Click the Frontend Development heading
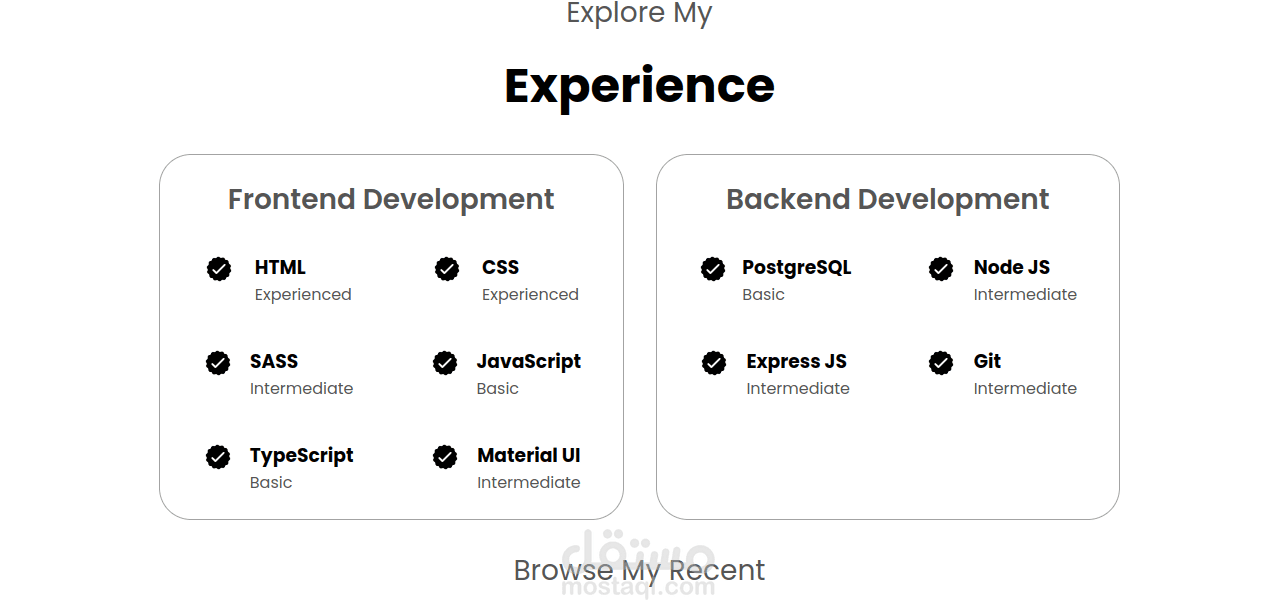The height and width of the screenshot is (612, 1277). pos(391,199)
